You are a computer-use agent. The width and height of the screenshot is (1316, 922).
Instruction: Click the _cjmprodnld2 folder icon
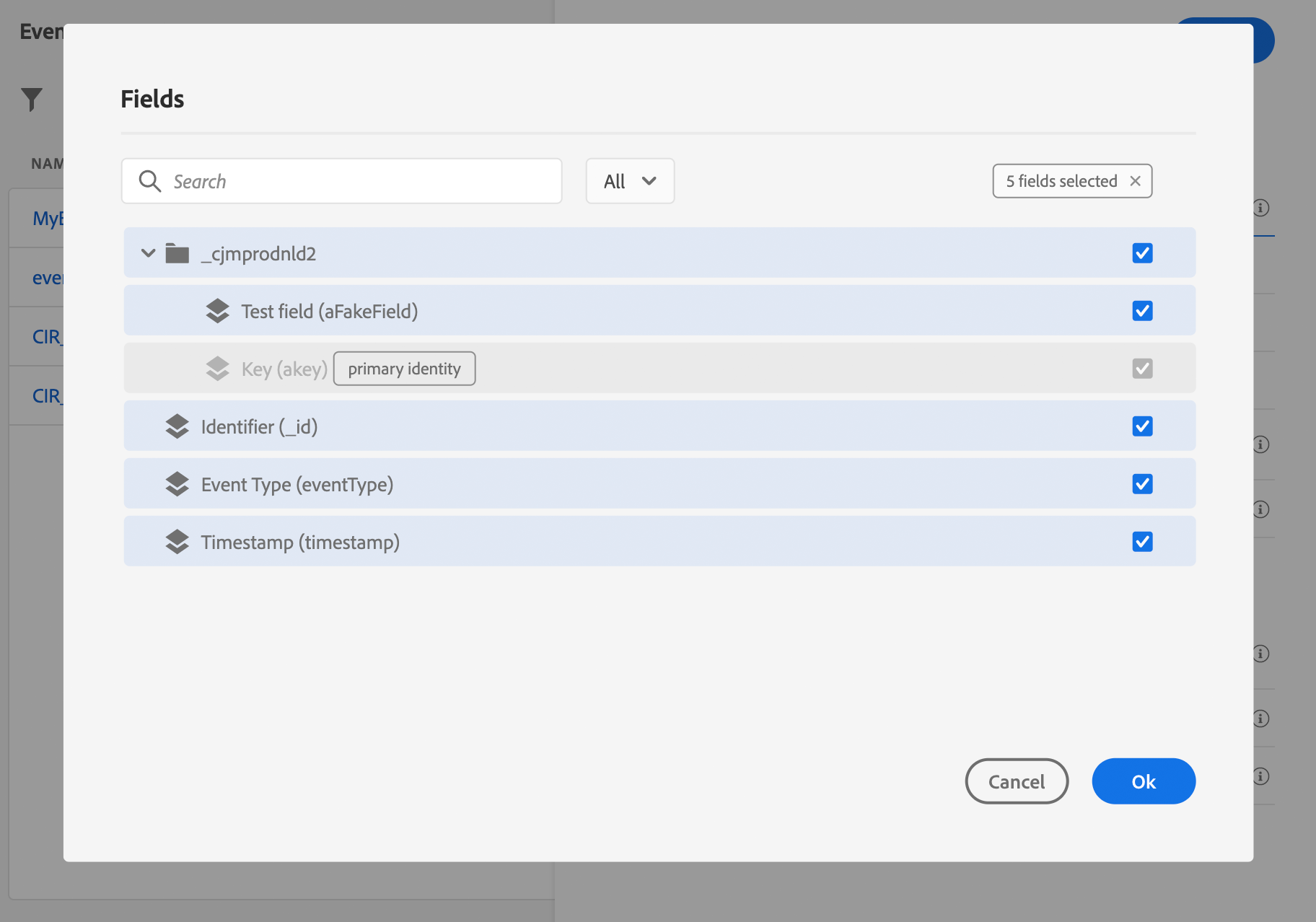click(x=177, y=253)
